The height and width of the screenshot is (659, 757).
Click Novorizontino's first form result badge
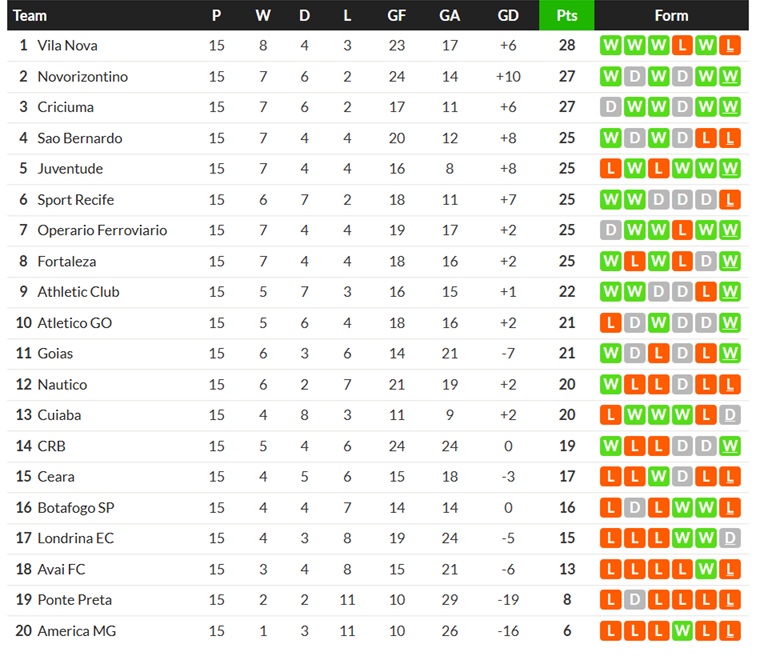(x=611, y=76)
